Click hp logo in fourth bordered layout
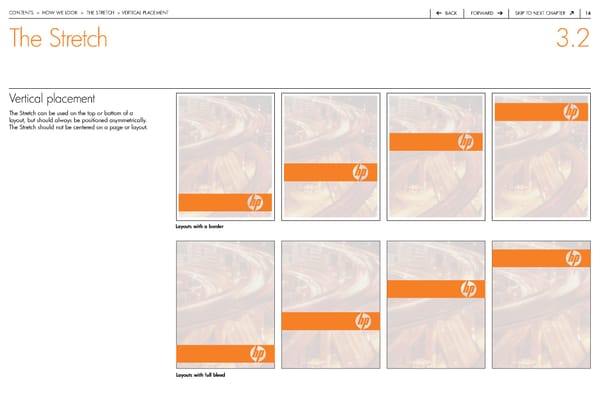Viewport: 600px width, 400px height. click(570, 112)
